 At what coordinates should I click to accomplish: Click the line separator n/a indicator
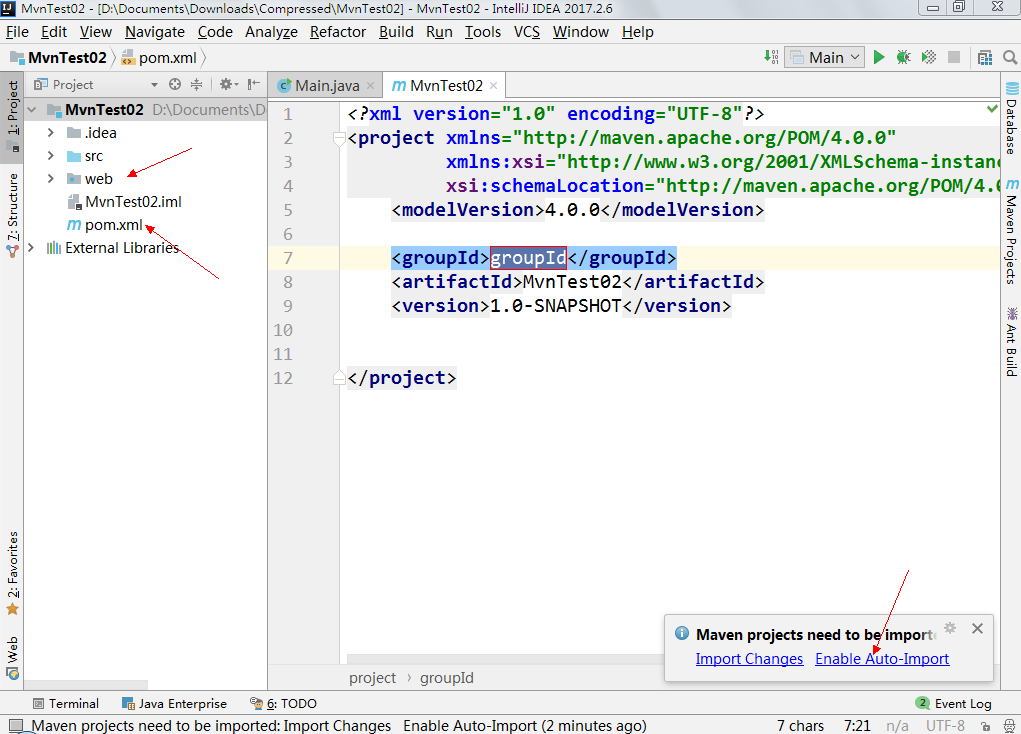point(897,726)
